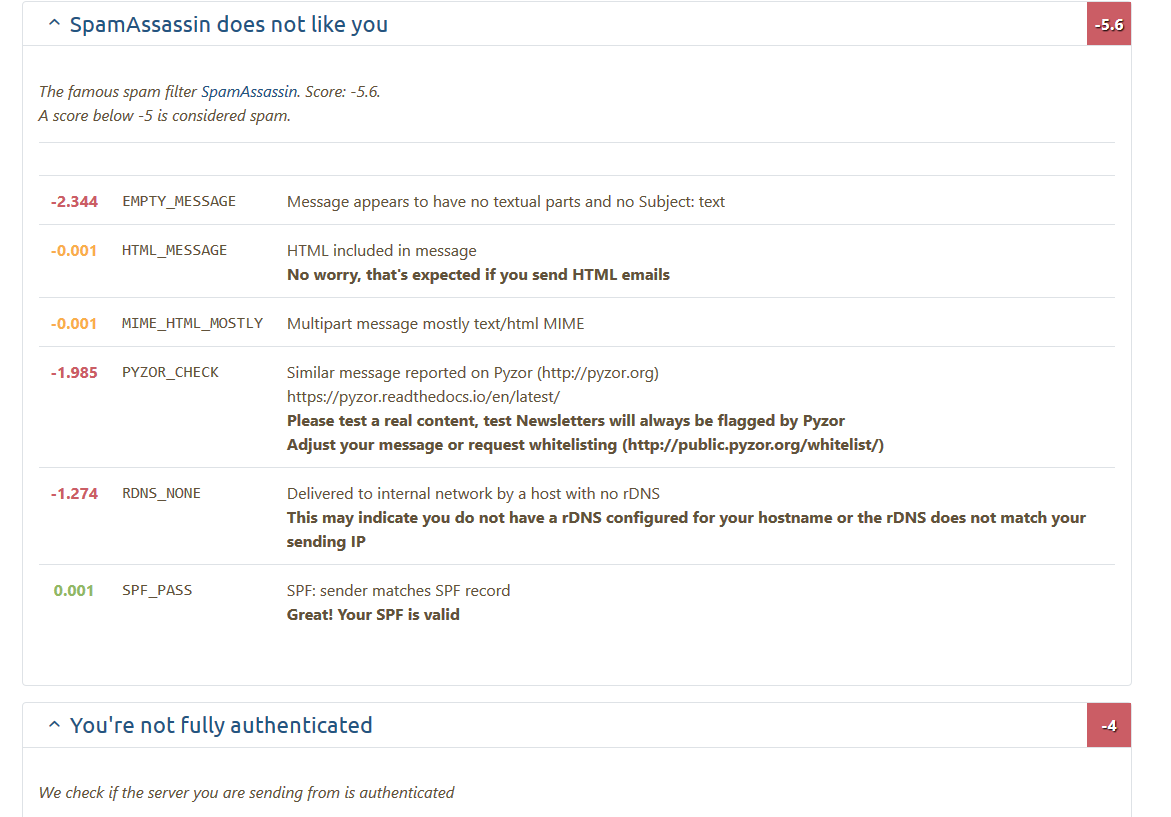Select the SPF_PASS rule name
1171x817 pixels.
(x=157, y=591)
